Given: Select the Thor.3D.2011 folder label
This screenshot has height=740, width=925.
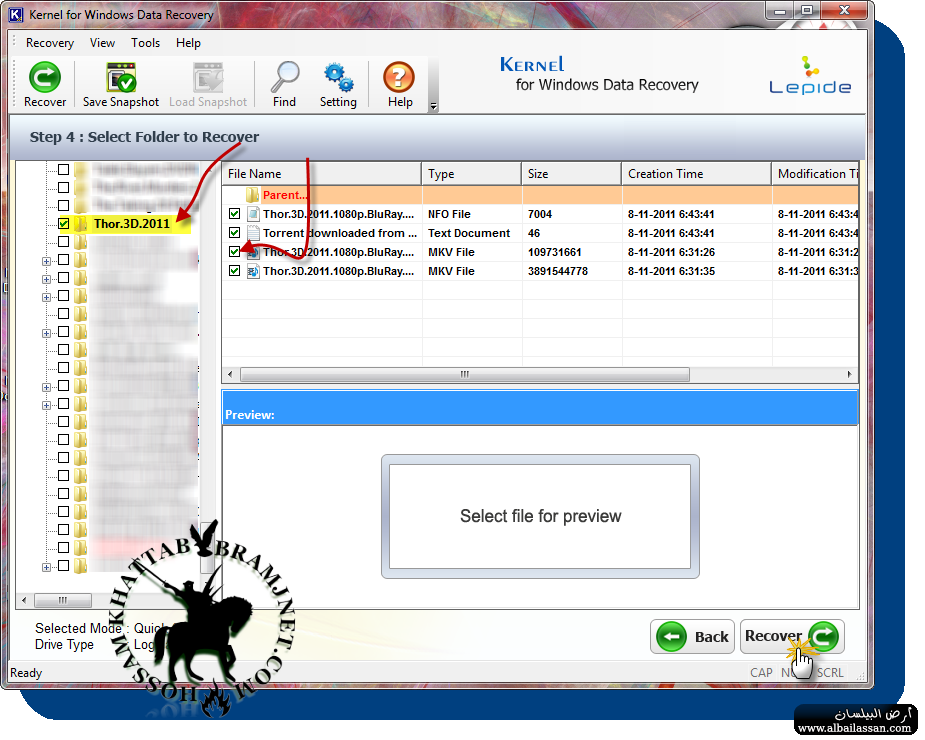Looking at the screenshot, I should coord(132,224).
